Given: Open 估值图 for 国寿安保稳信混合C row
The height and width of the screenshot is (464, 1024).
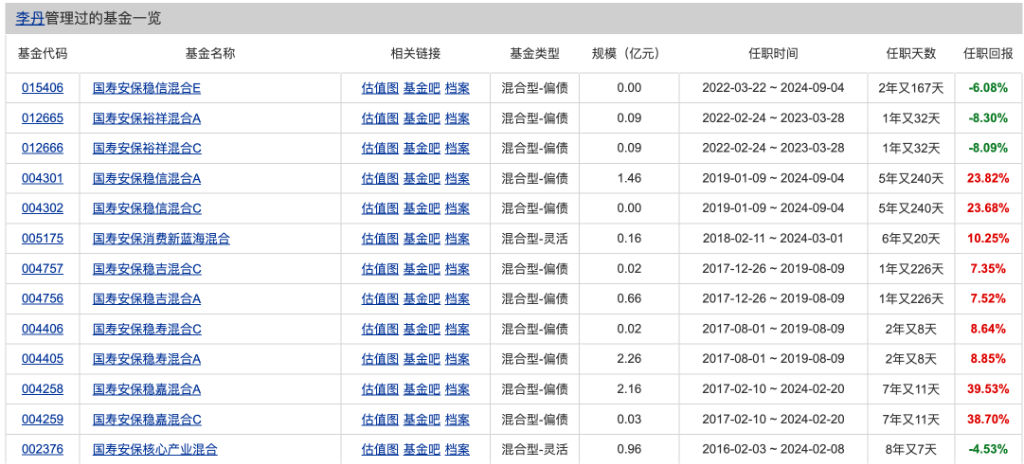Looking at the screenshot, I should pos(380,208).
